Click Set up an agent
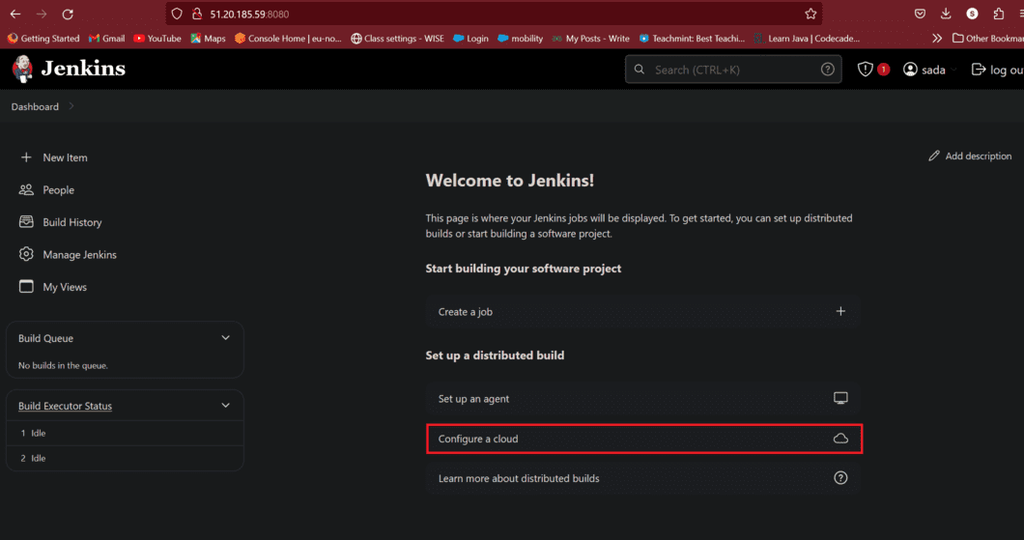Viewport: 1024px width, 540px height. click(x=643, y=399)
